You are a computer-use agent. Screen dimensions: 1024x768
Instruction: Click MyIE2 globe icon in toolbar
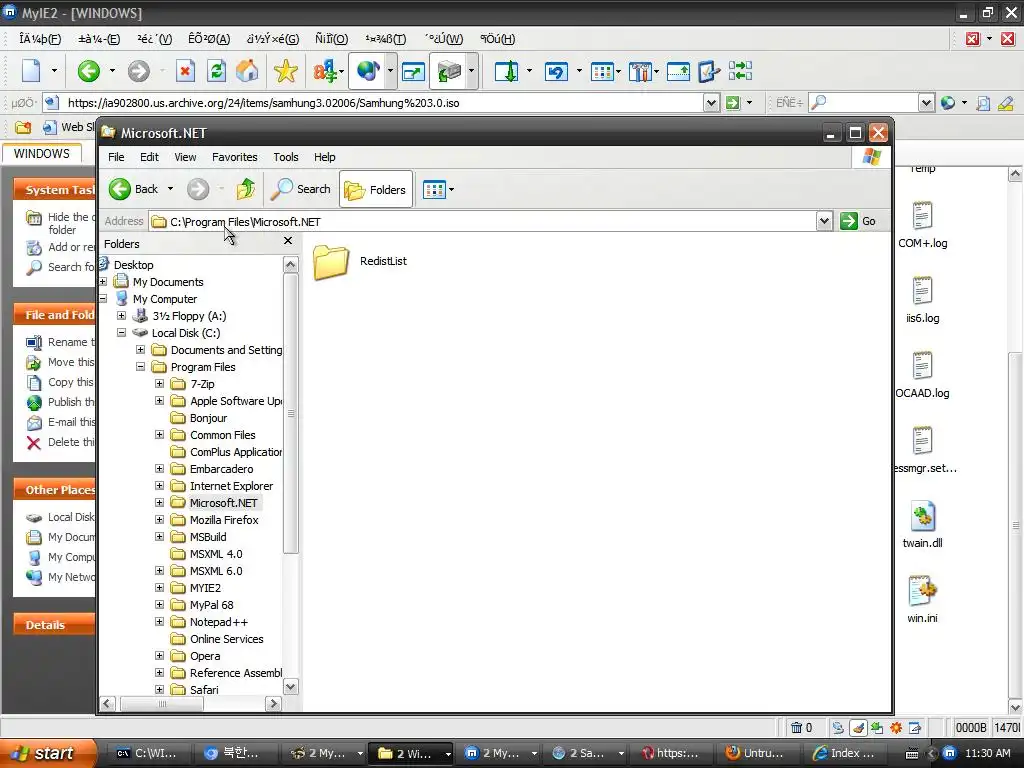point(368,71)
